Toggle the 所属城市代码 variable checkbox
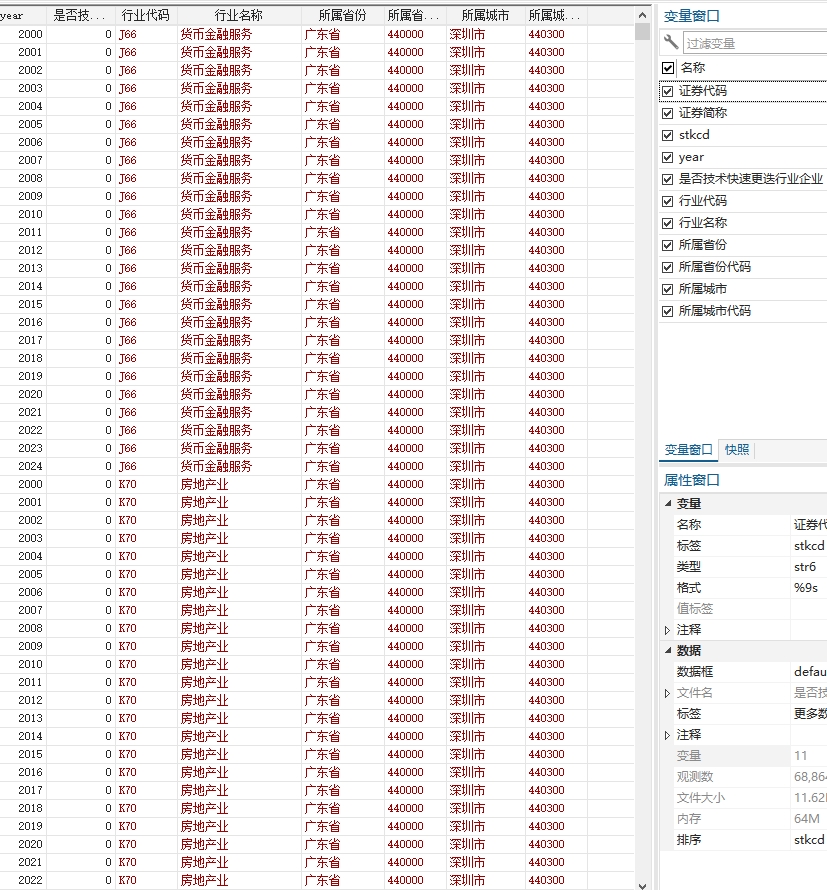This screenshot has width=827, height=890. pyautogui.click(x=668, y=311)
